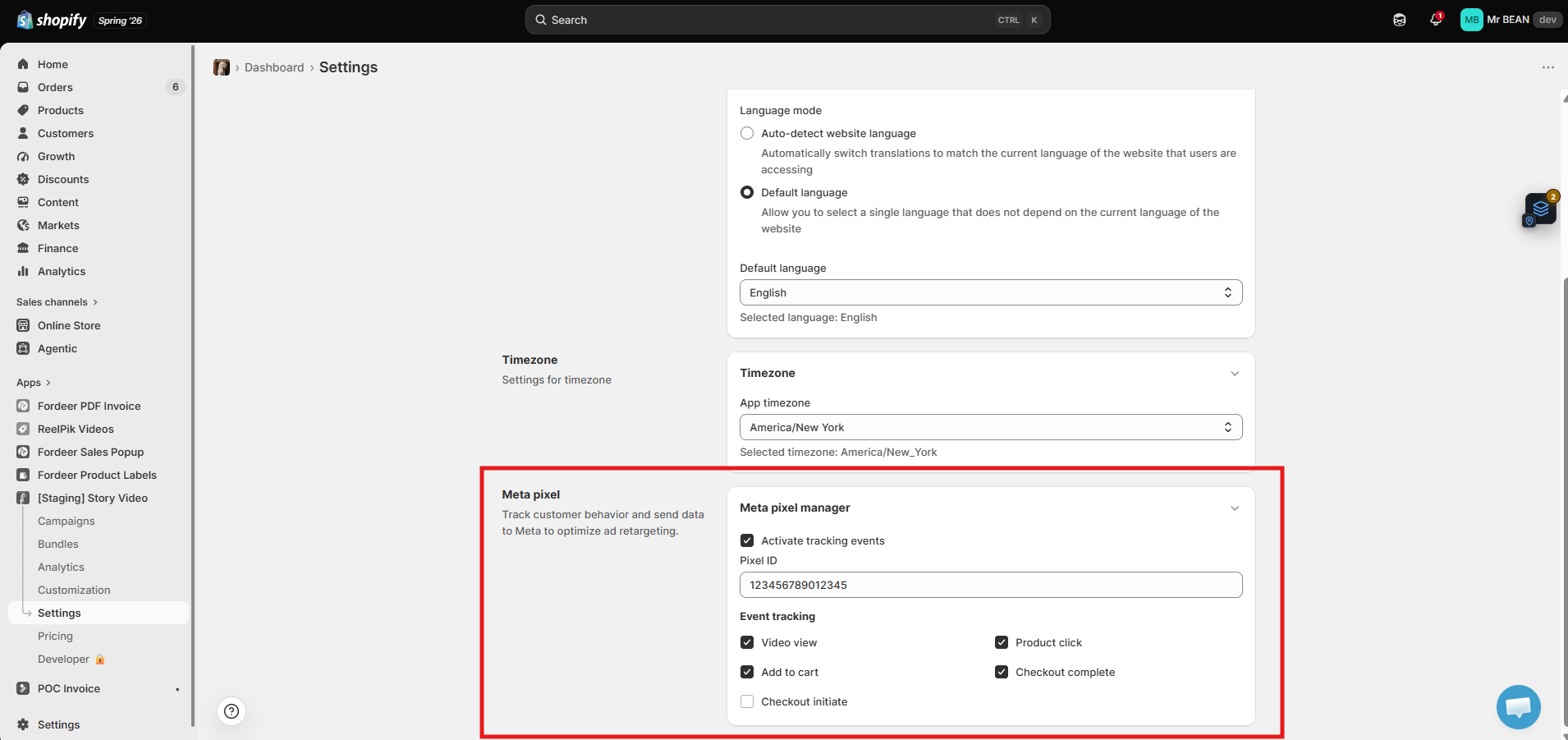Click the Finance bank icon

coord(23,248)
